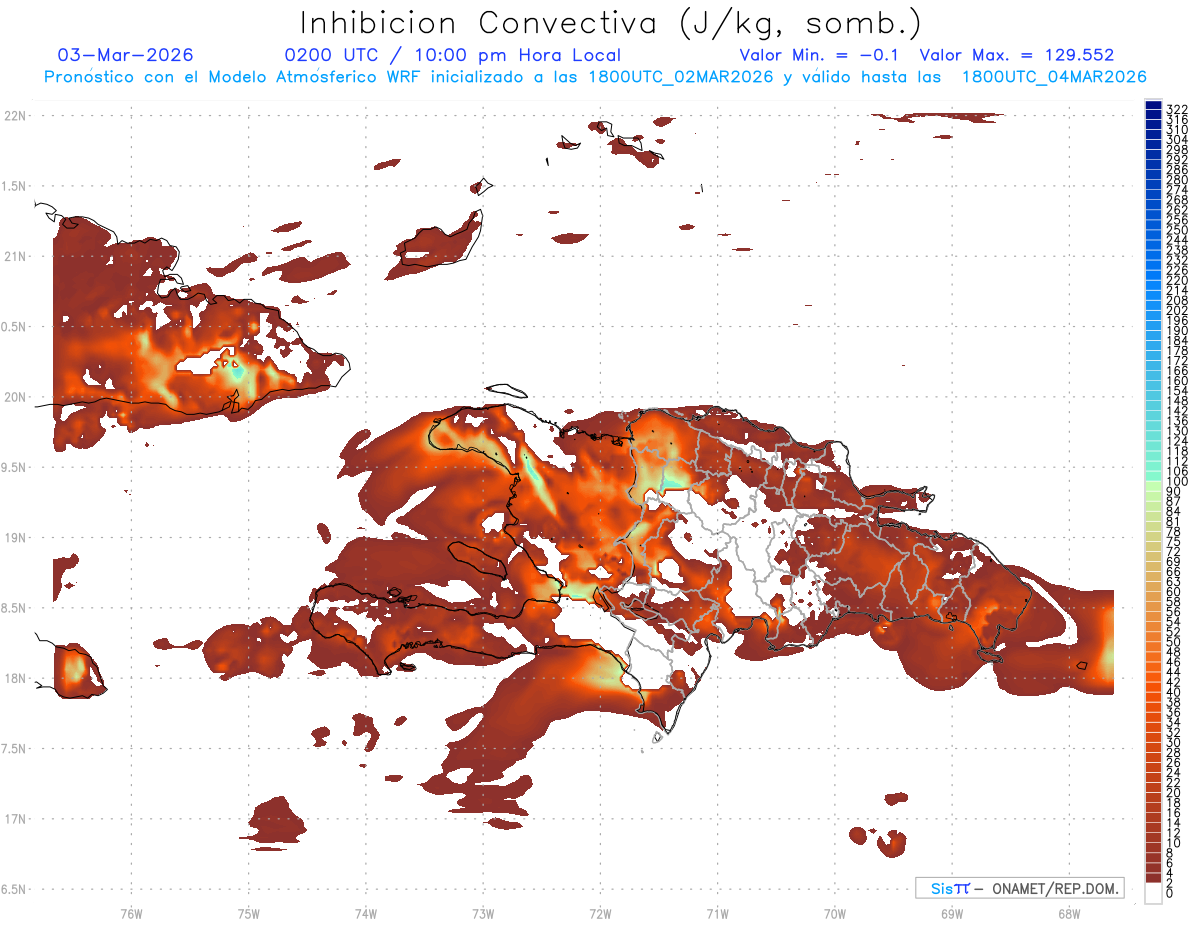Click the "22N" latitude label
This screenshot has width=1200, height=927.
[15, 116]
